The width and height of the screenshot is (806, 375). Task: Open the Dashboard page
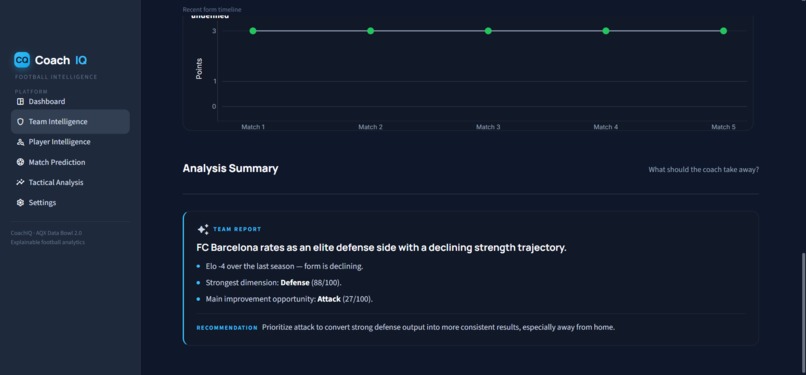click(x=70, y=102)
